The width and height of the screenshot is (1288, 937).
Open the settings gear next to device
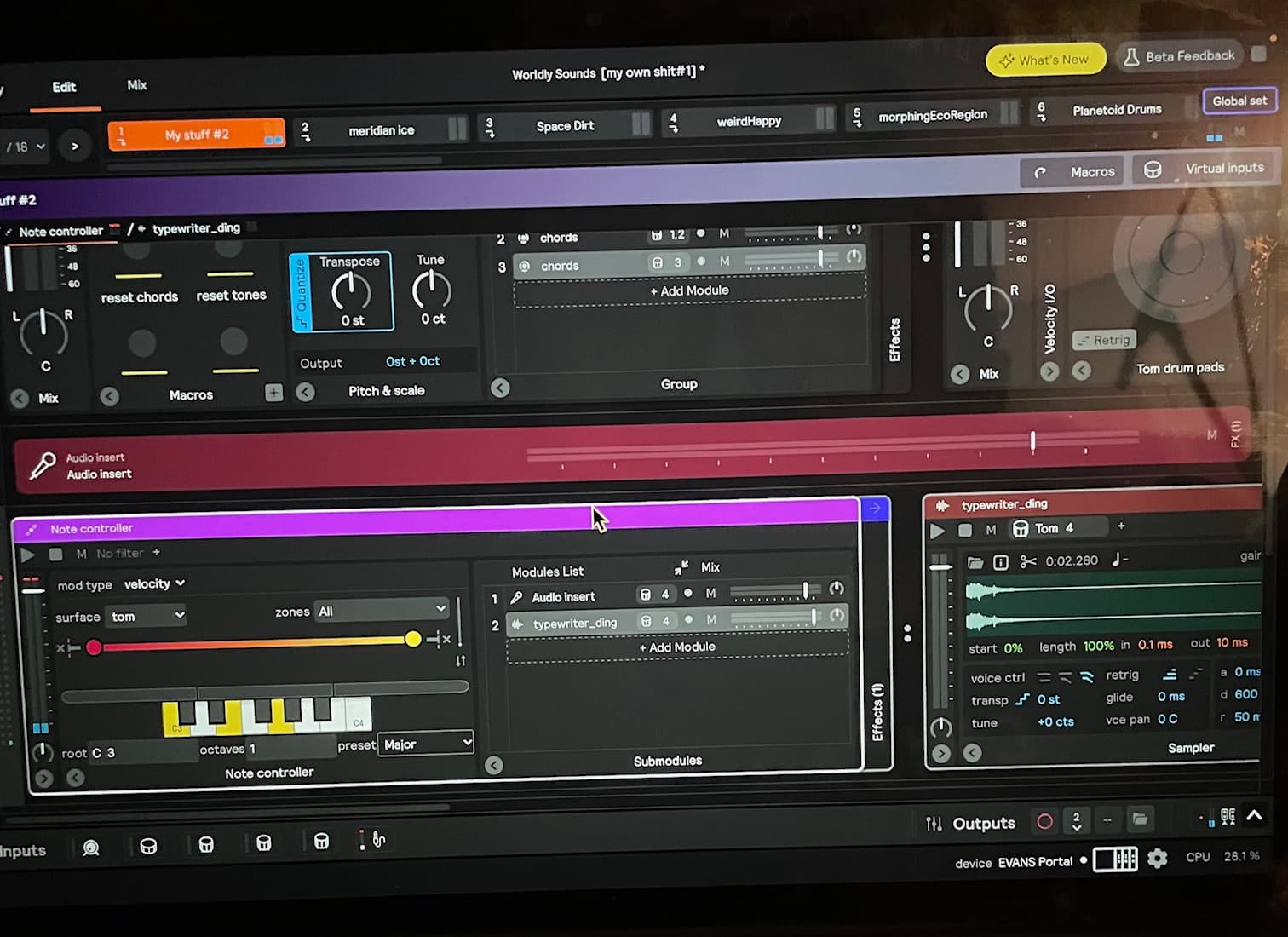point(1157,858)
